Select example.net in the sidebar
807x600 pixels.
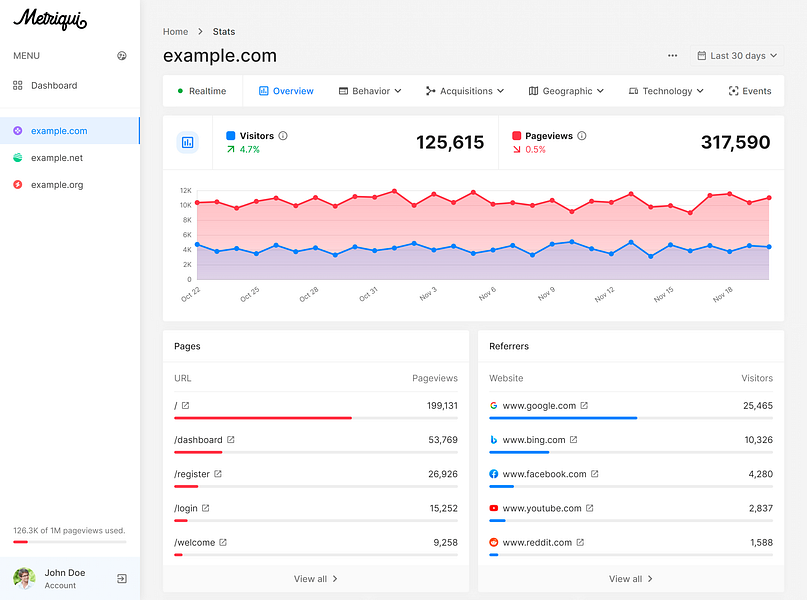click(56, 158)
